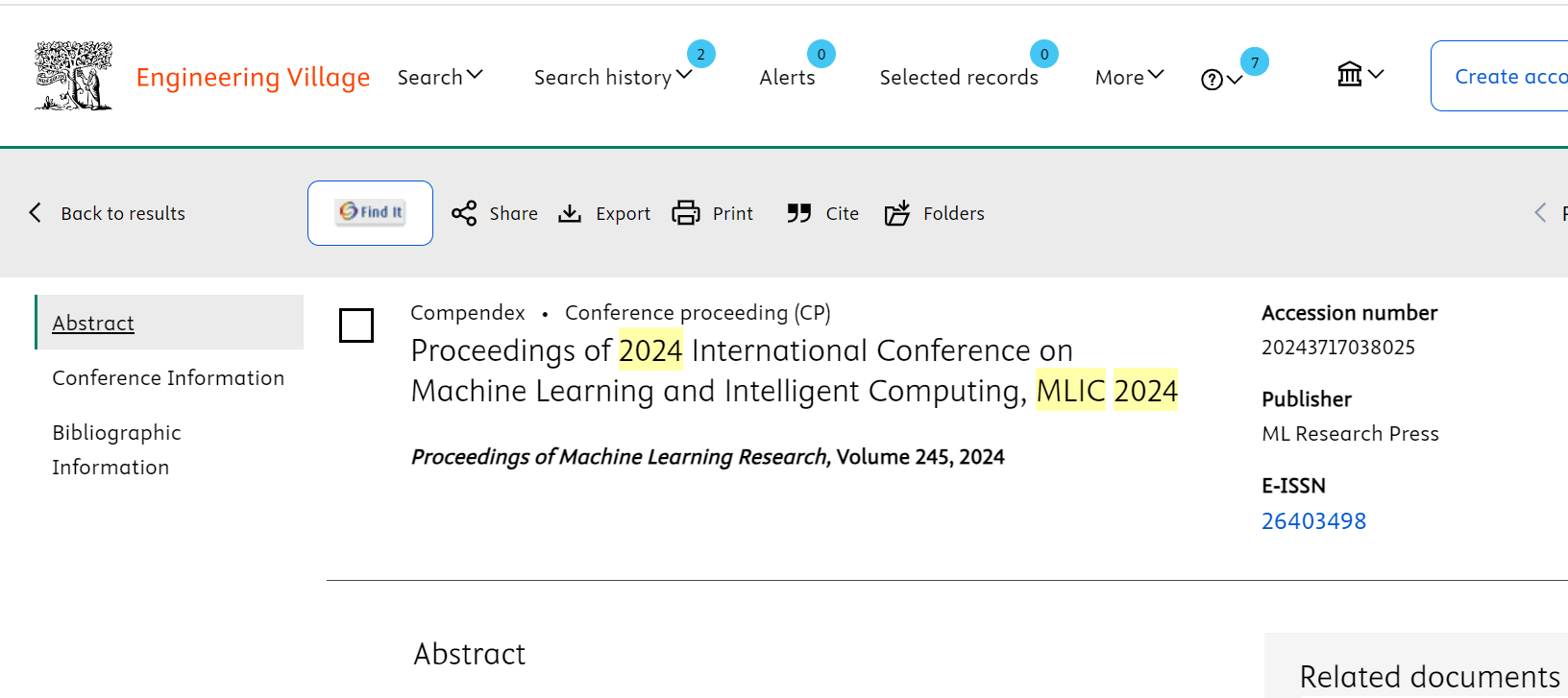
Task: Click the Cite quotation mark icon
Action: click(x=799, y=213)
